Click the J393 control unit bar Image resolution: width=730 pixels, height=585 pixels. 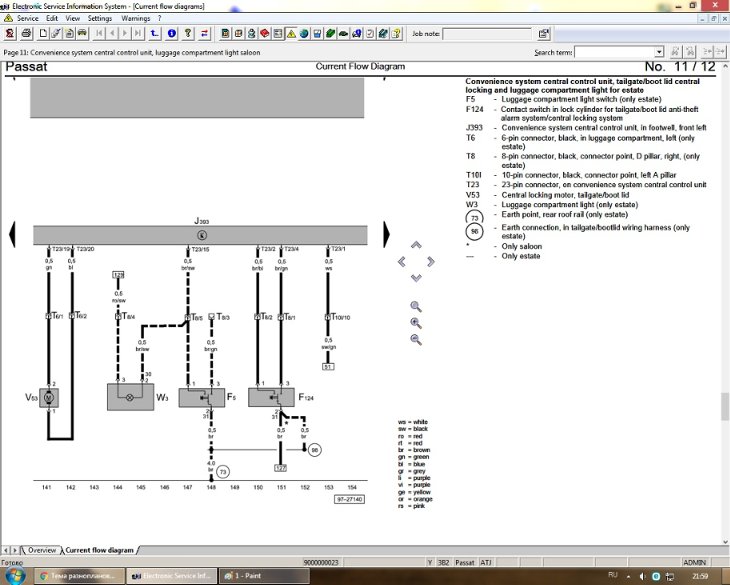pyautogui.click(x=200, y=235)
